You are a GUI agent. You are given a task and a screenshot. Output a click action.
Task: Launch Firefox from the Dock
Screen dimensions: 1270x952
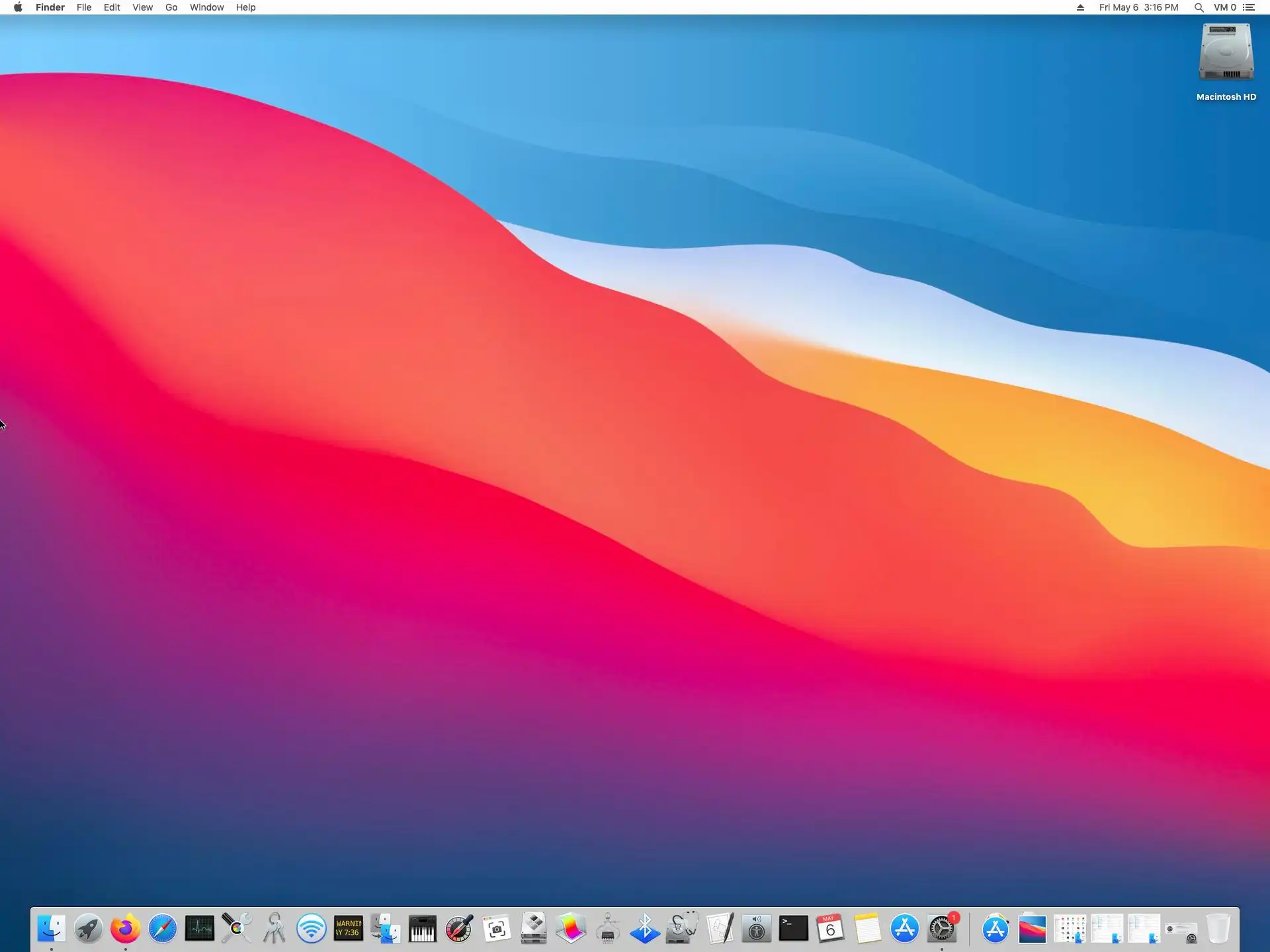(x=125, y=929)
